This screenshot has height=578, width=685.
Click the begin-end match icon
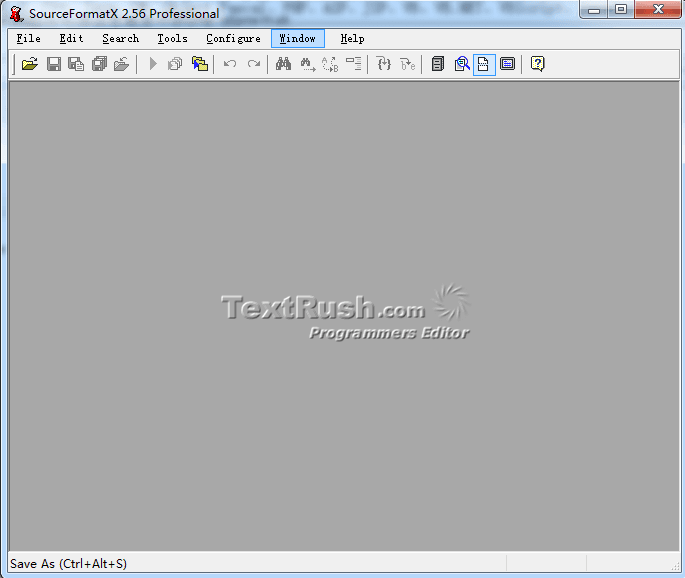pyautogui.click(x=408, y=64)
